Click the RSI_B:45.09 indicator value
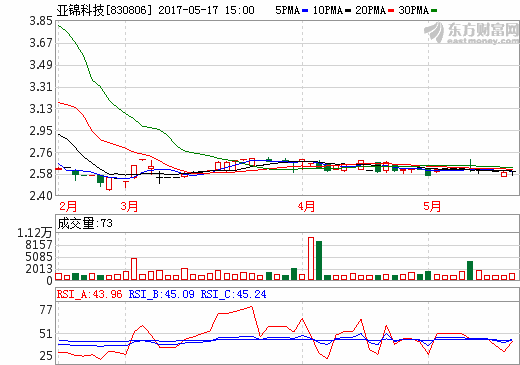The height and width of the screenshot is (365, 520). [x=161, y=294]
